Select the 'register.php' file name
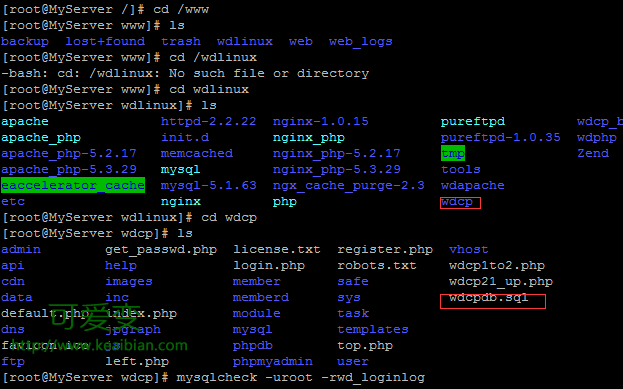 point(385,250)
